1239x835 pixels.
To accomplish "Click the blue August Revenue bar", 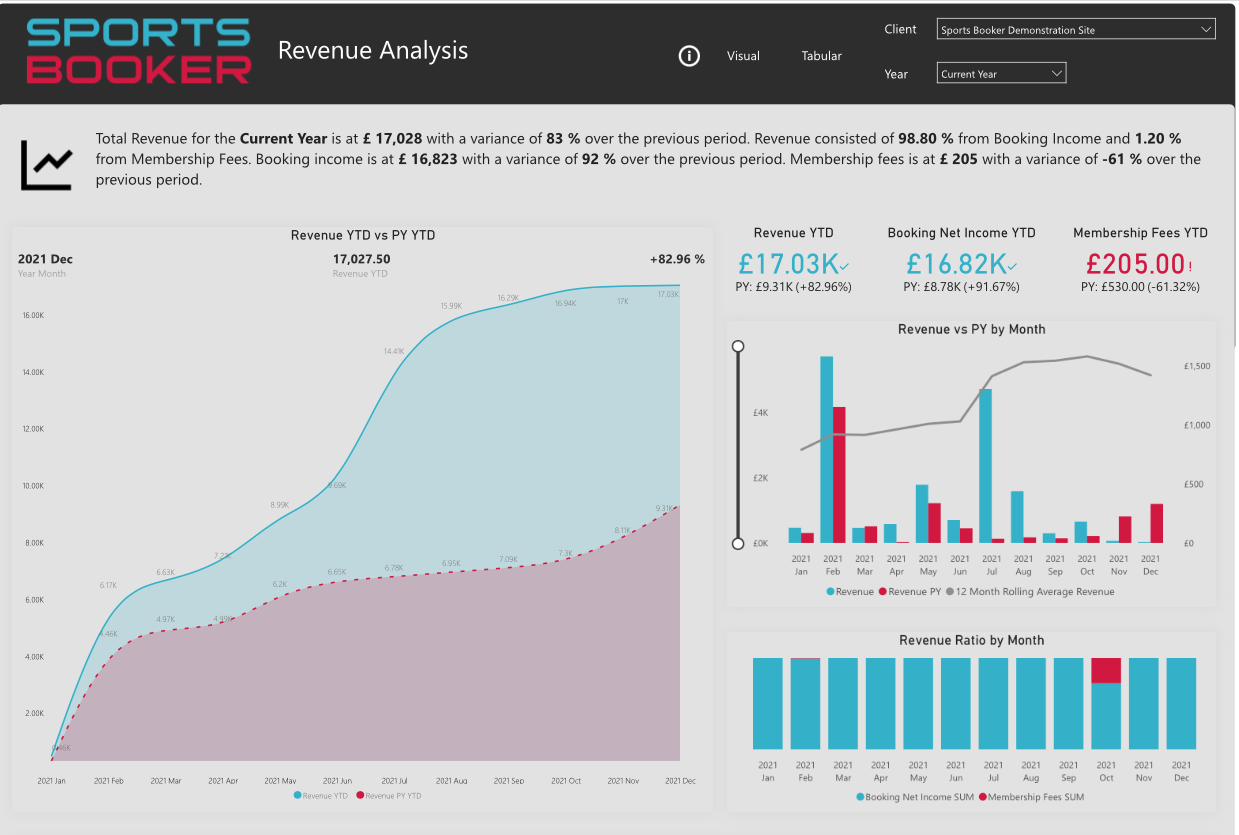I will (1017, 518).
